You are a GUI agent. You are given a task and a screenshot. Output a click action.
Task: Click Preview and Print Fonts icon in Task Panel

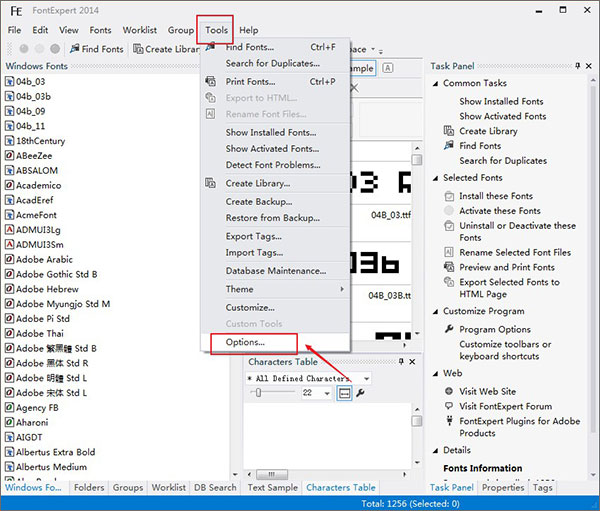(449, 267)
